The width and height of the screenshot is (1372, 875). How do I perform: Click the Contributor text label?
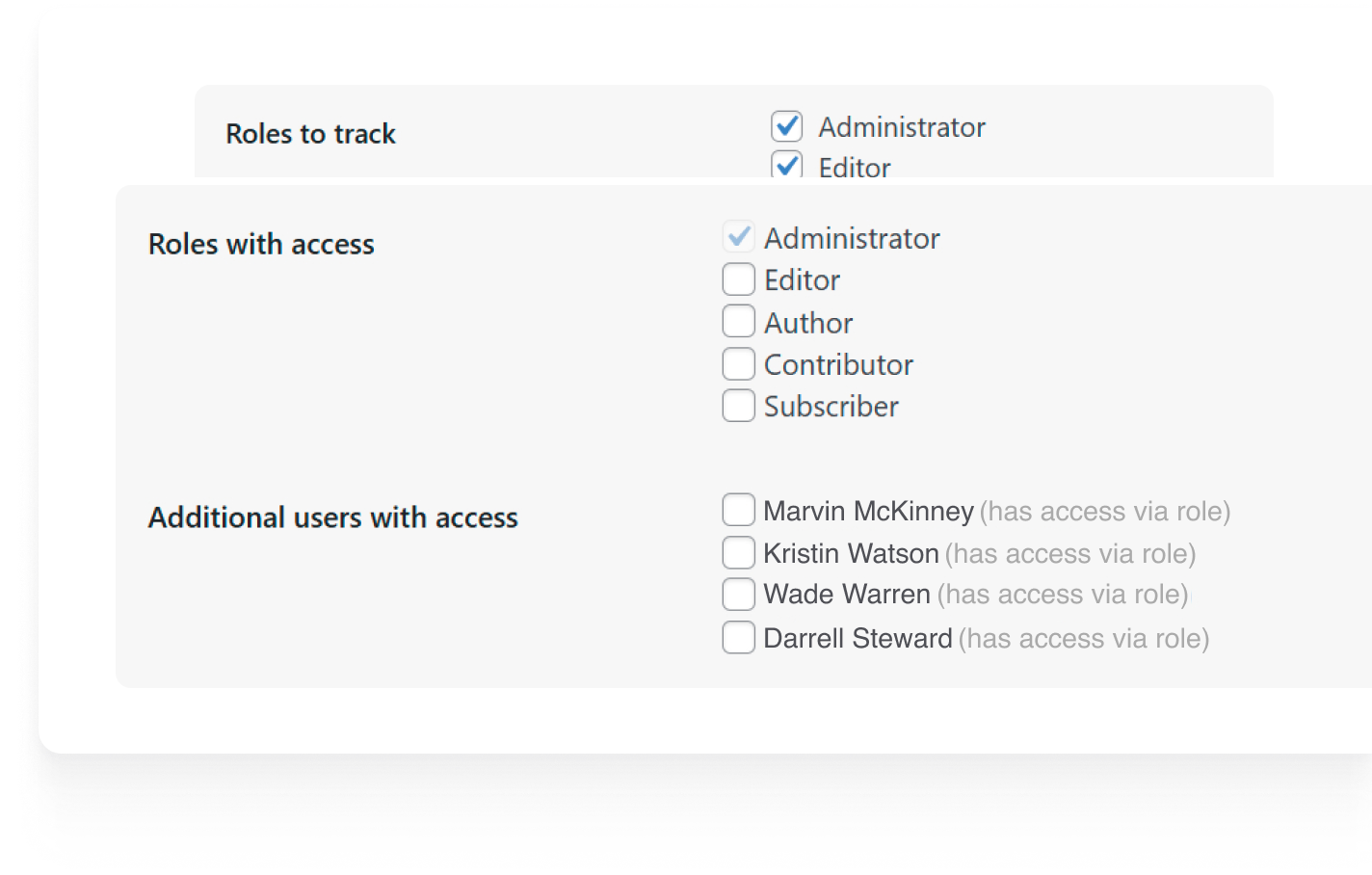pos(837,364)
